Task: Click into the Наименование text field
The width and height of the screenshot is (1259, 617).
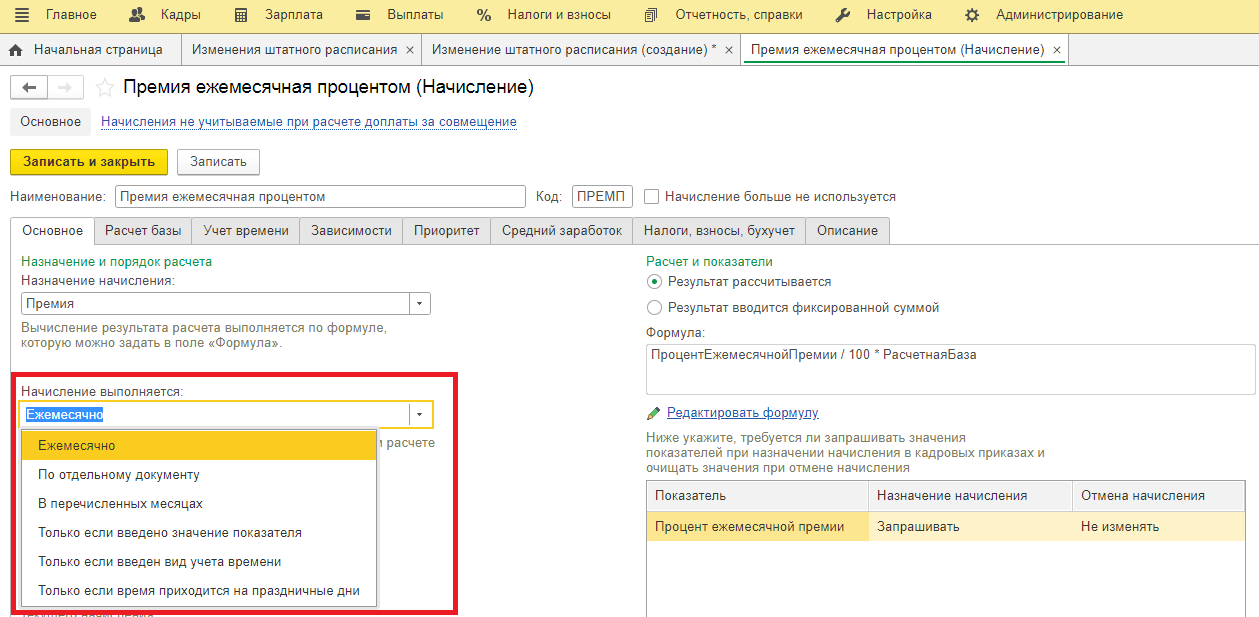Action: [320, 197]
